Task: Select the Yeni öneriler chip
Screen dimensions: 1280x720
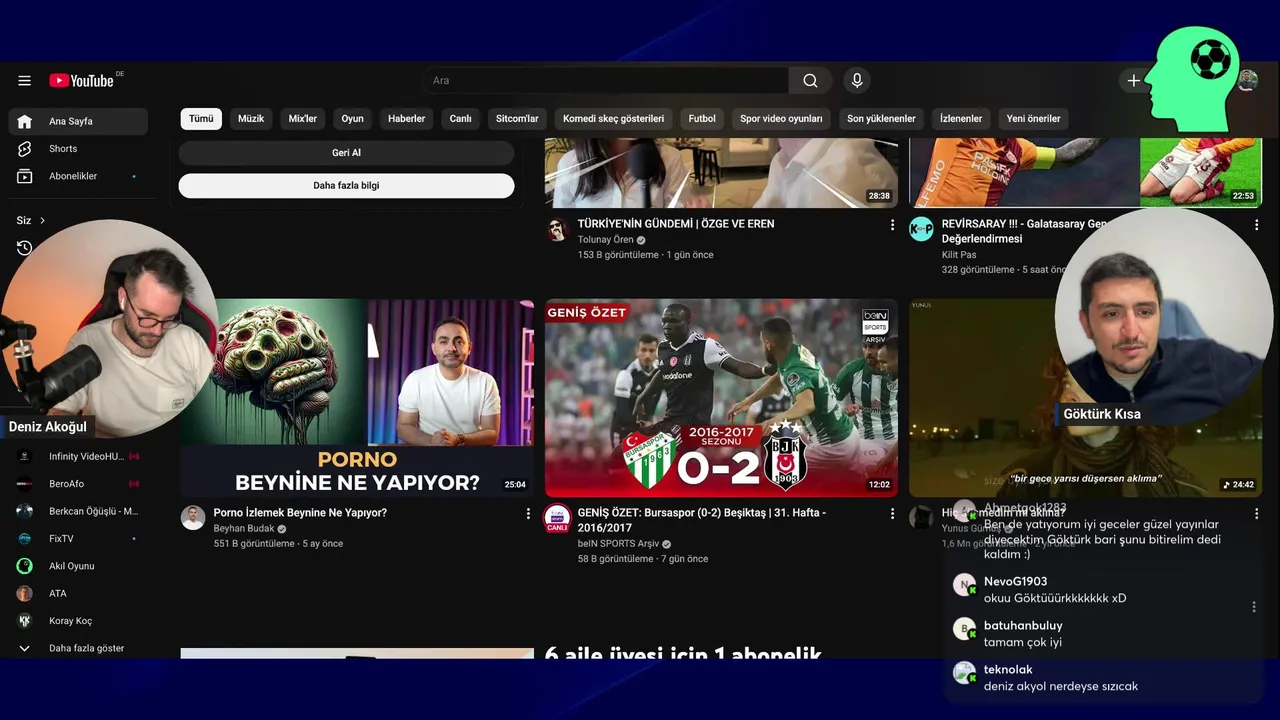Action: (x=1033, y=119)
